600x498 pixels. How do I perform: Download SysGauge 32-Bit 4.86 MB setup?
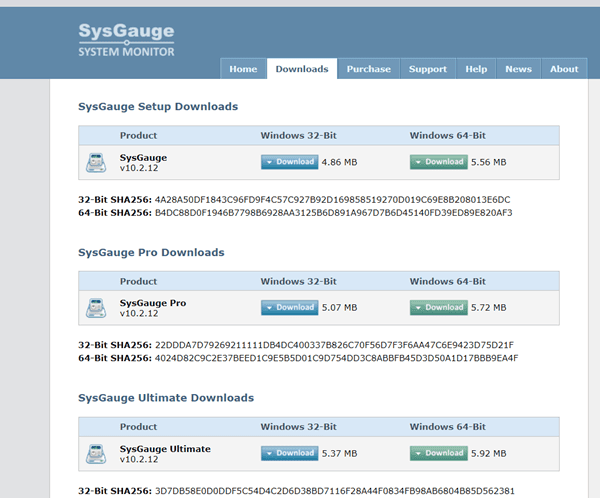290,162
